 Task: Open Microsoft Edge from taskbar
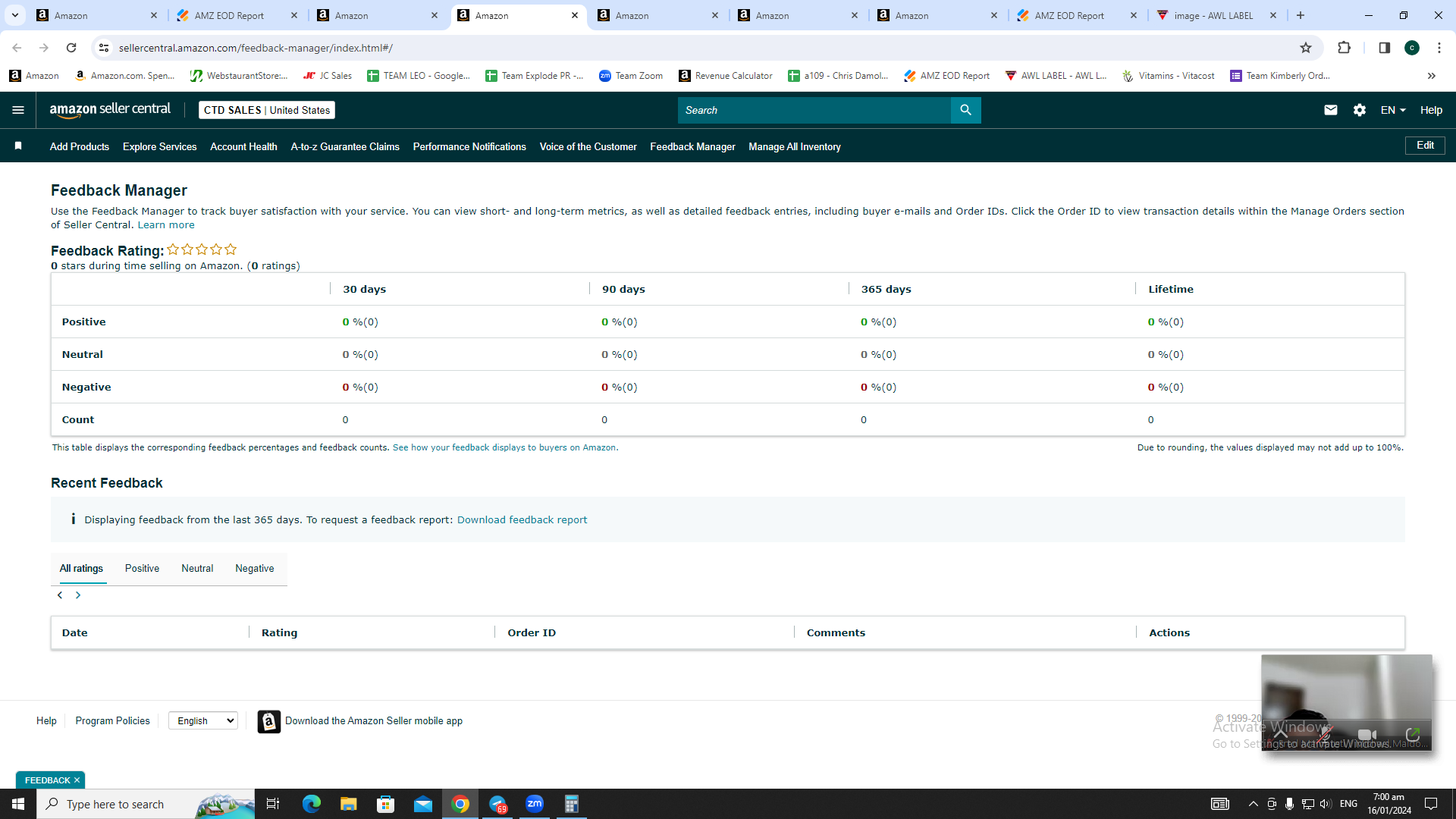pyautogui.click(x=312, y=804)
